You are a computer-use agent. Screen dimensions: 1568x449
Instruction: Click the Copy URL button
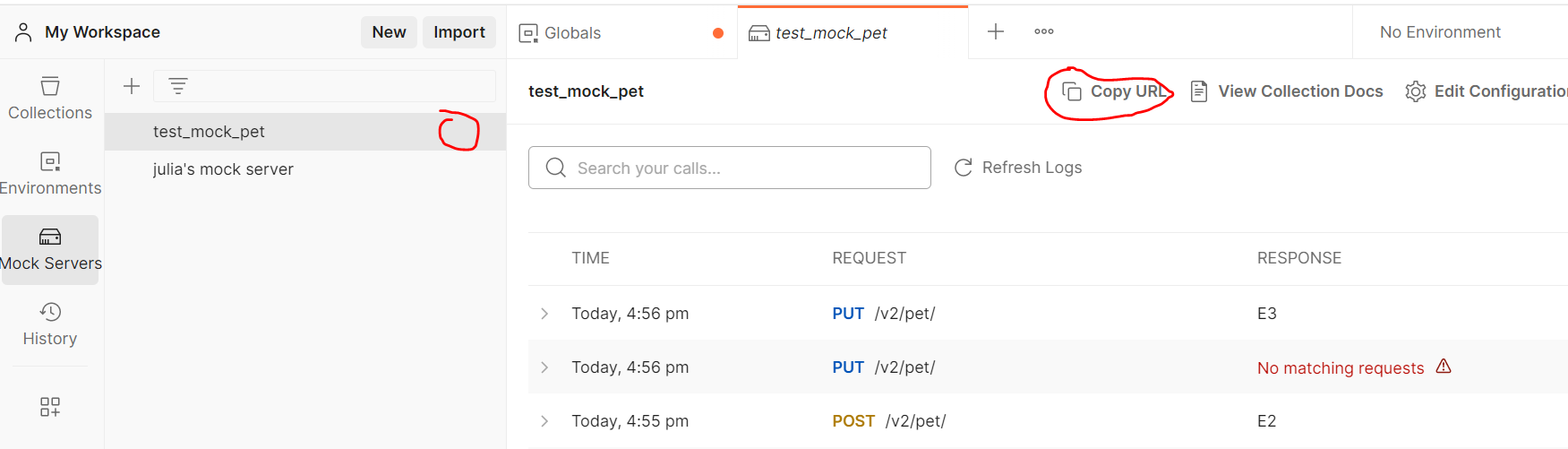point(1115,91)
